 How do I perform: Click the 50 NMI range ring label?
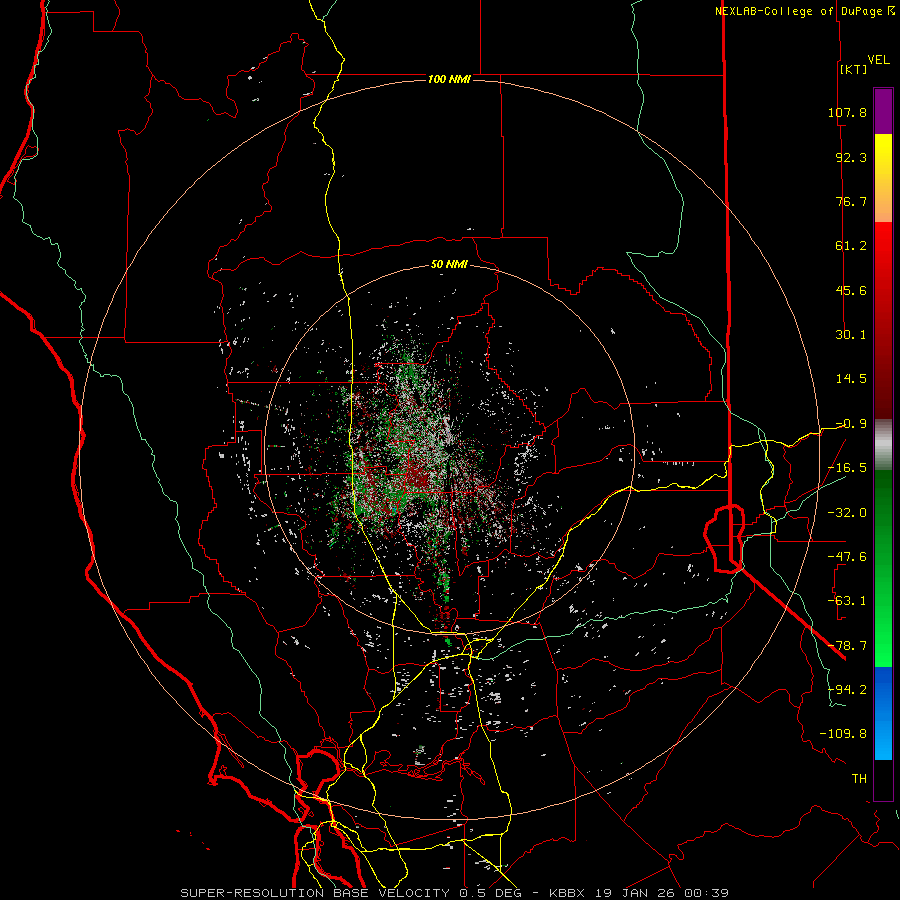point(449,265)
